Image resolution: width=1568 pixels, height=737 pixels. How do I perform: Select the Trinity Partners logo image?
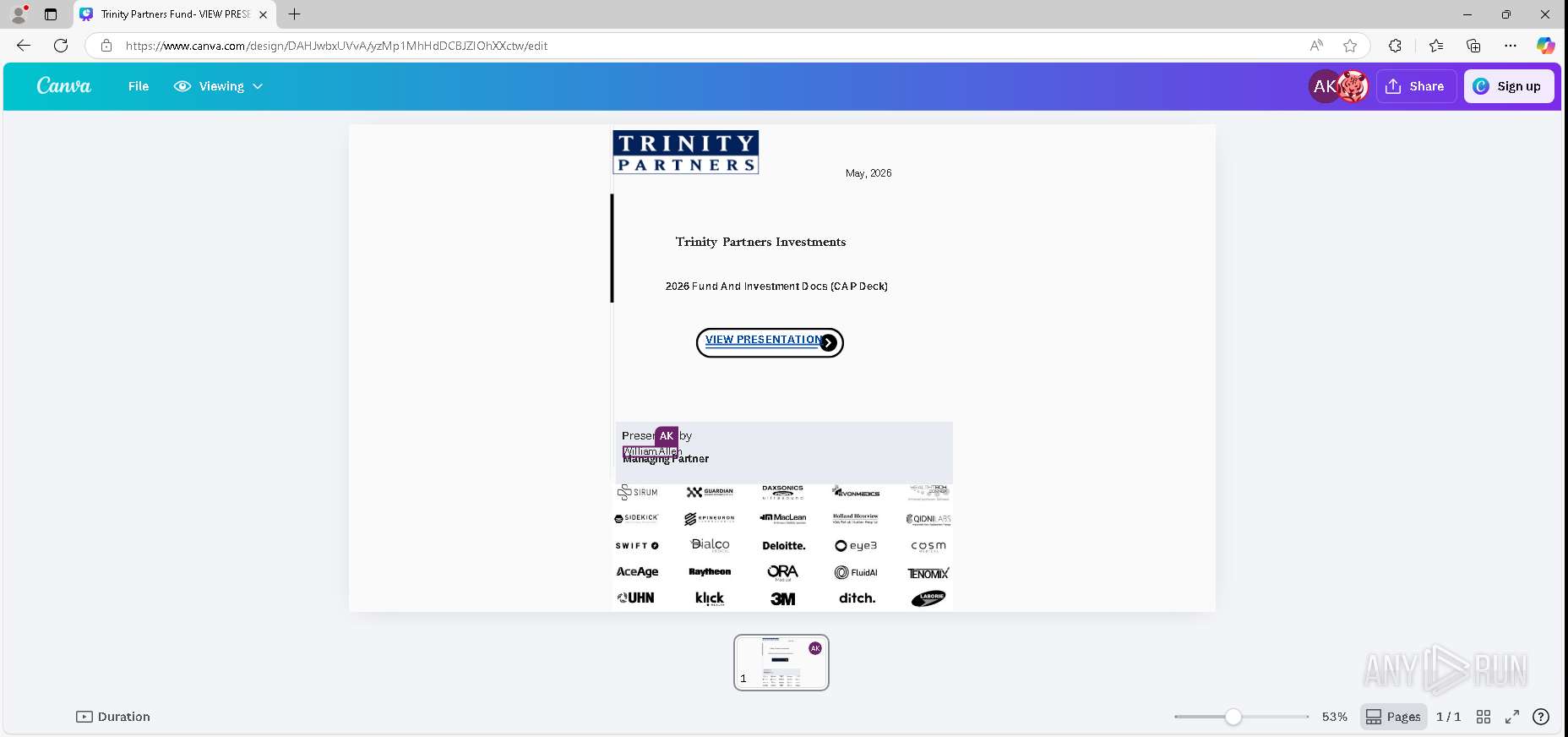[x=686, y=152]
